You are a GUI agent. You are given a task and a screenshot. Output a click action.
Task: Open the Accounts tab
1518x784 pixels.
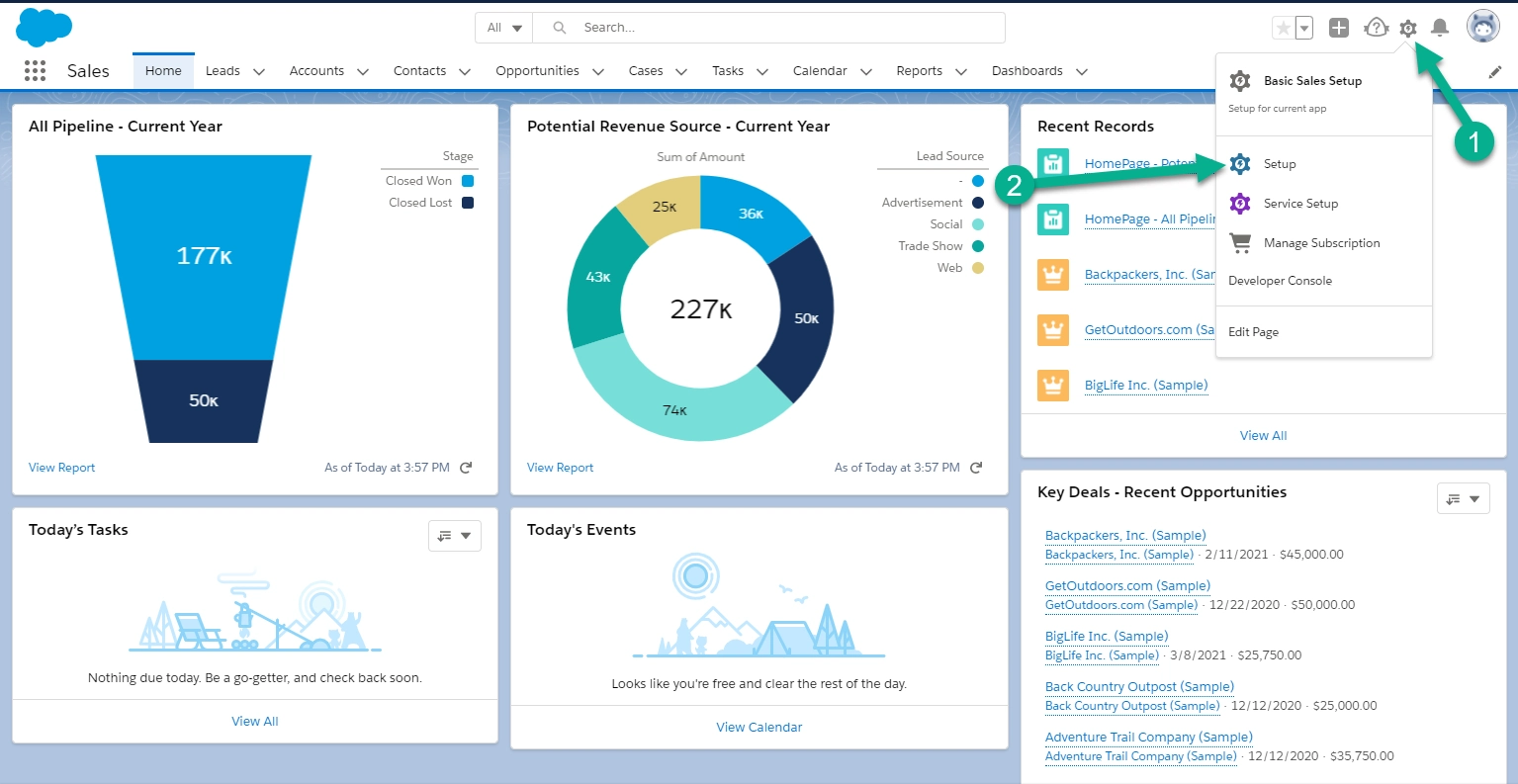(316, 71)
